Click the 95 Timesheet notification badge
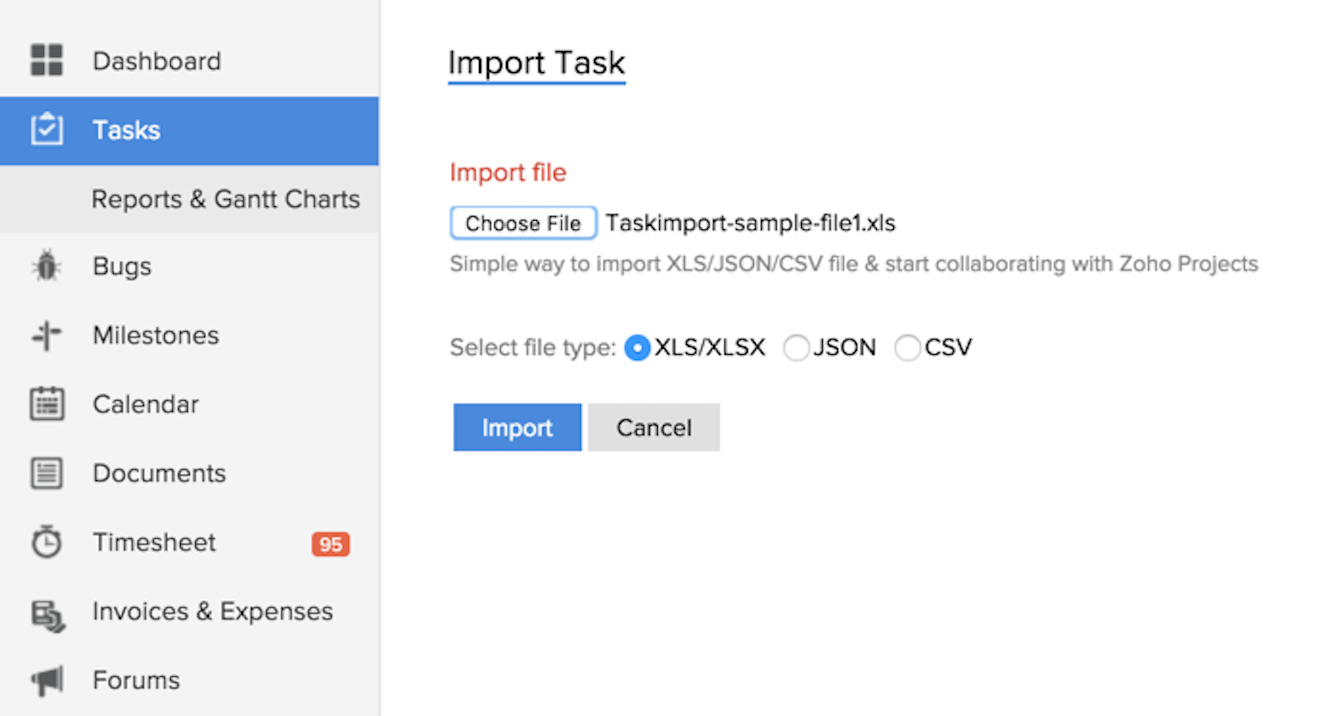1340x716 pixels. click(x=330, y=544)
